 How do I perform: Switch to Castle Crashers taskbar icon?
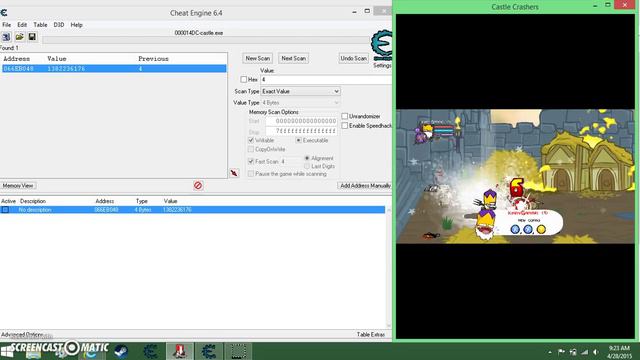(x=180, y=351)
